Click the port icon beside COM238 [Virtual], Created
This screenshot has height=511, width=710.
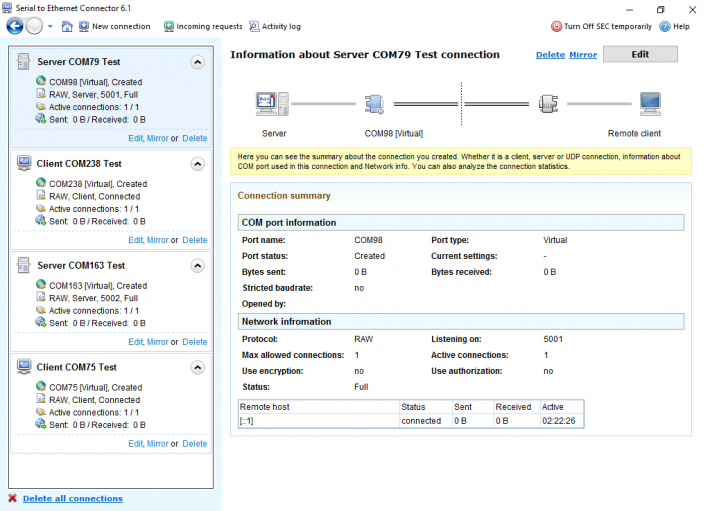tap(41, 183)
